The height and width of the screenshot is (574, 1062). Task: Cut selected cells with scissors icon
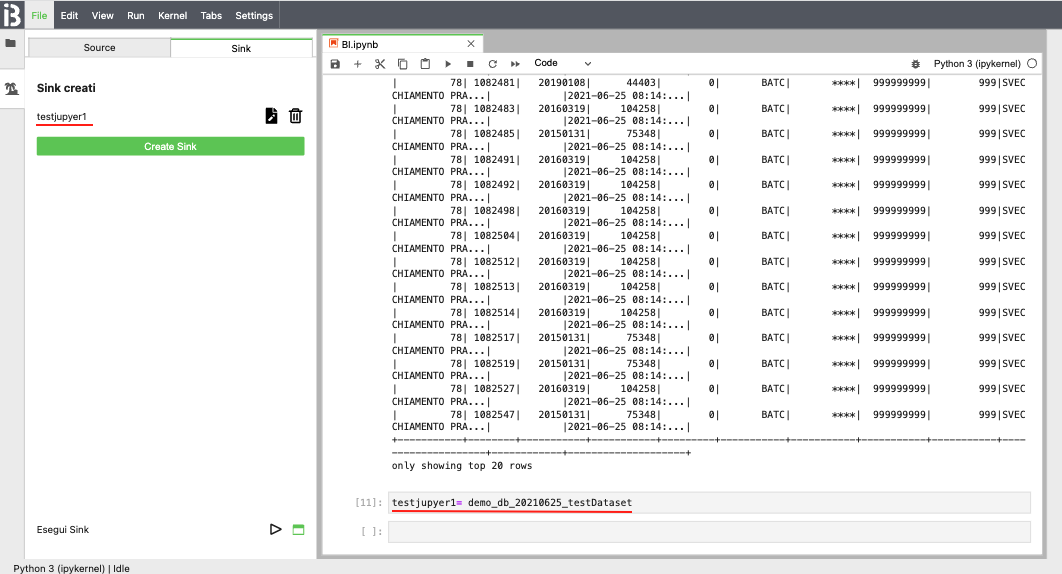pyautogui.click(x=380, y=64)
